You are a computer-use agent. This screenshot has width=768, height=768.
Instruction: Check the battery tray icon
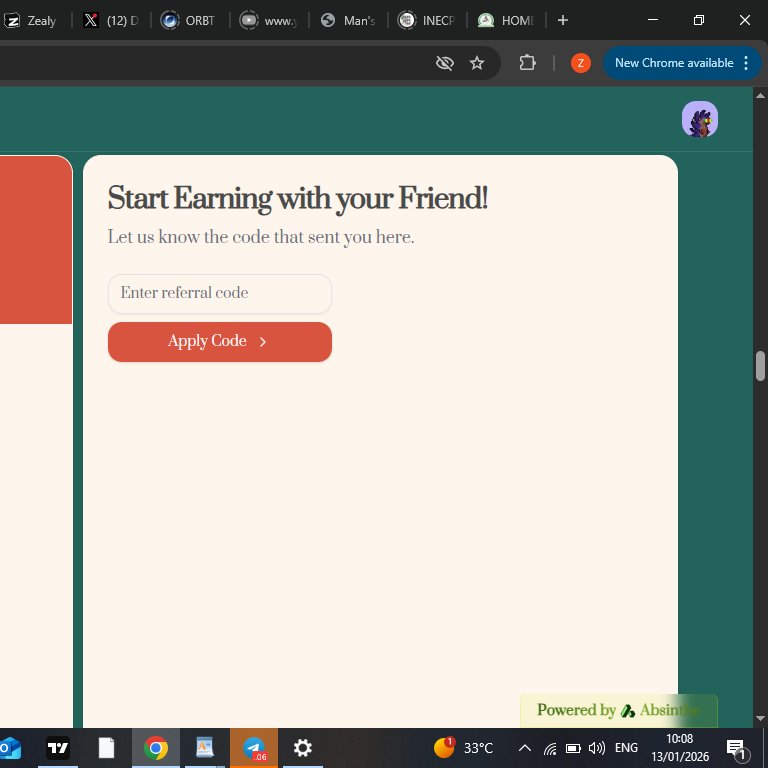[x=573, y=748]
